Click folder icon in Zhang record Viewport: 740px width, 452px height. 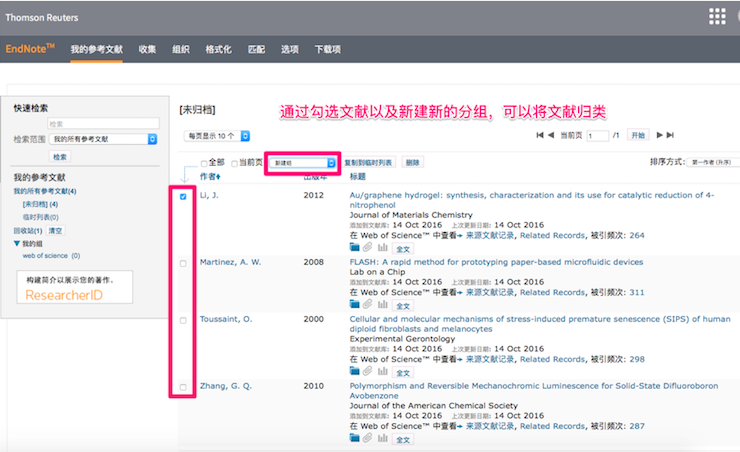click(354, 438)
